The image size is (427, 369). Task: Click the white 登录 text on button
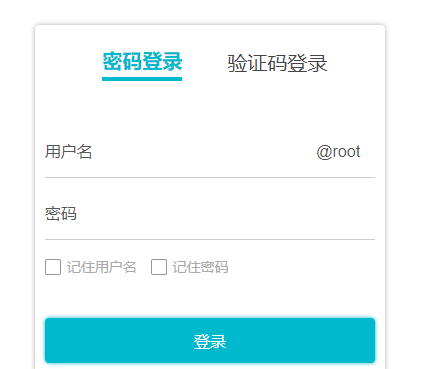pos(210,342)
